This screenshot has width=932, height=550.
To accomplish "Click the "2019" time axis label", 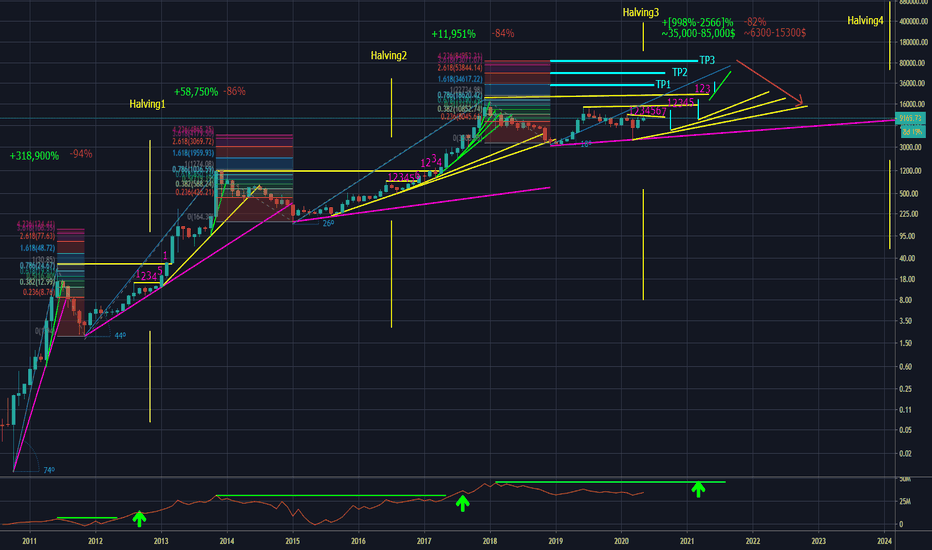I will 556,541.
